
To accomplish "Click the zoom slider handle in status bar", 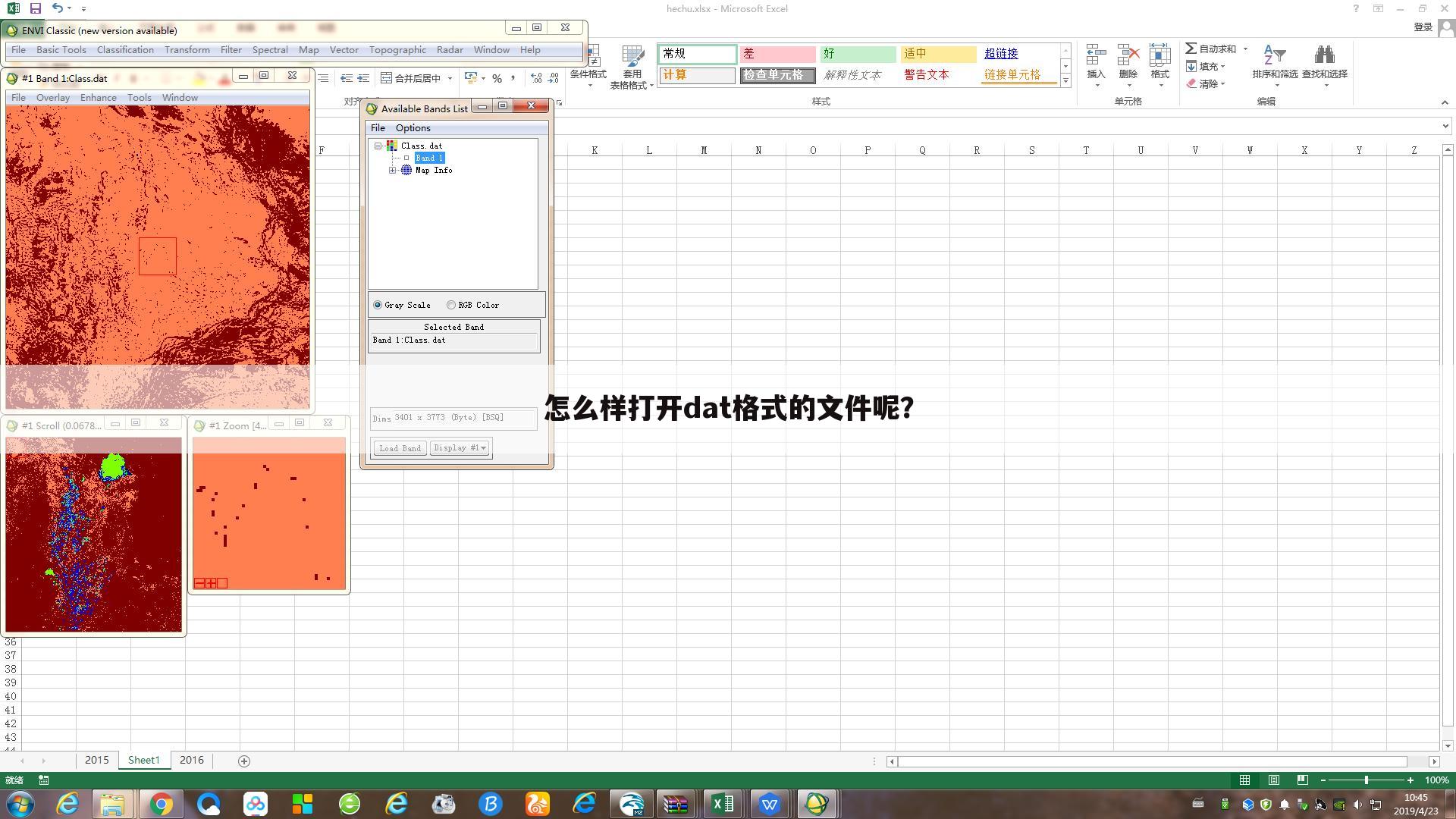I will tap(1367, 780).
